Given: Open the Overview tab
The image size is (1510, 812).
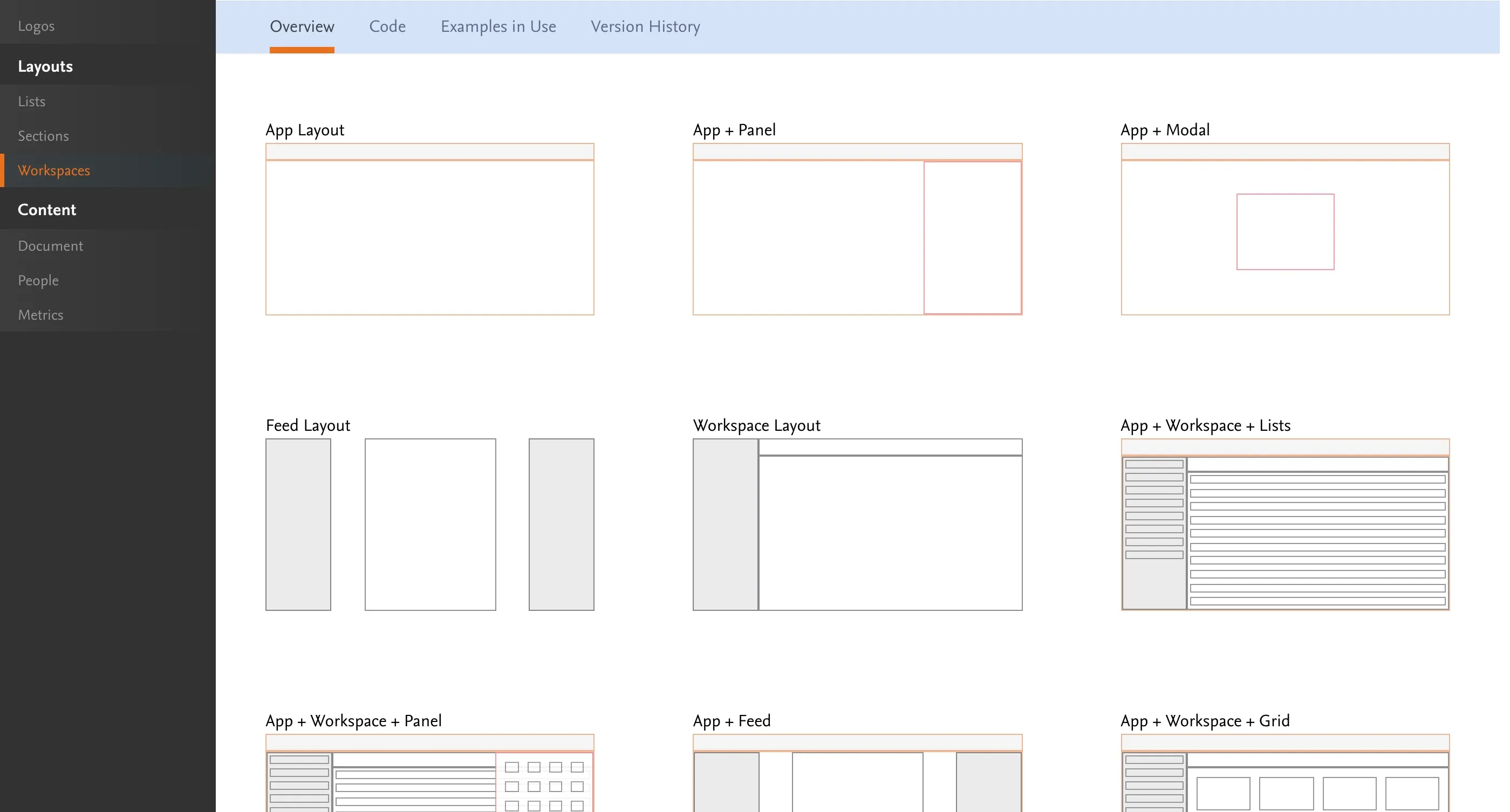Looking at the screenshot, I should pyautogui.click(x=302, y=27).
